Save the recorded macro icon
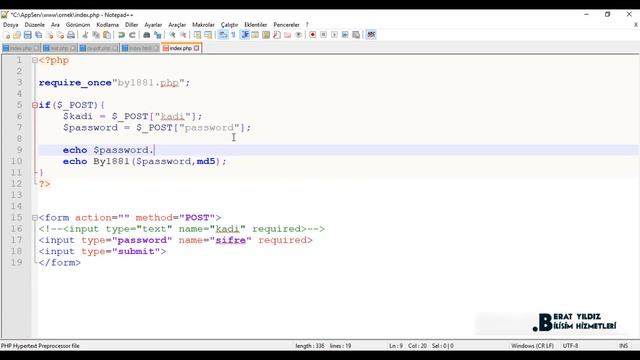 356,35
